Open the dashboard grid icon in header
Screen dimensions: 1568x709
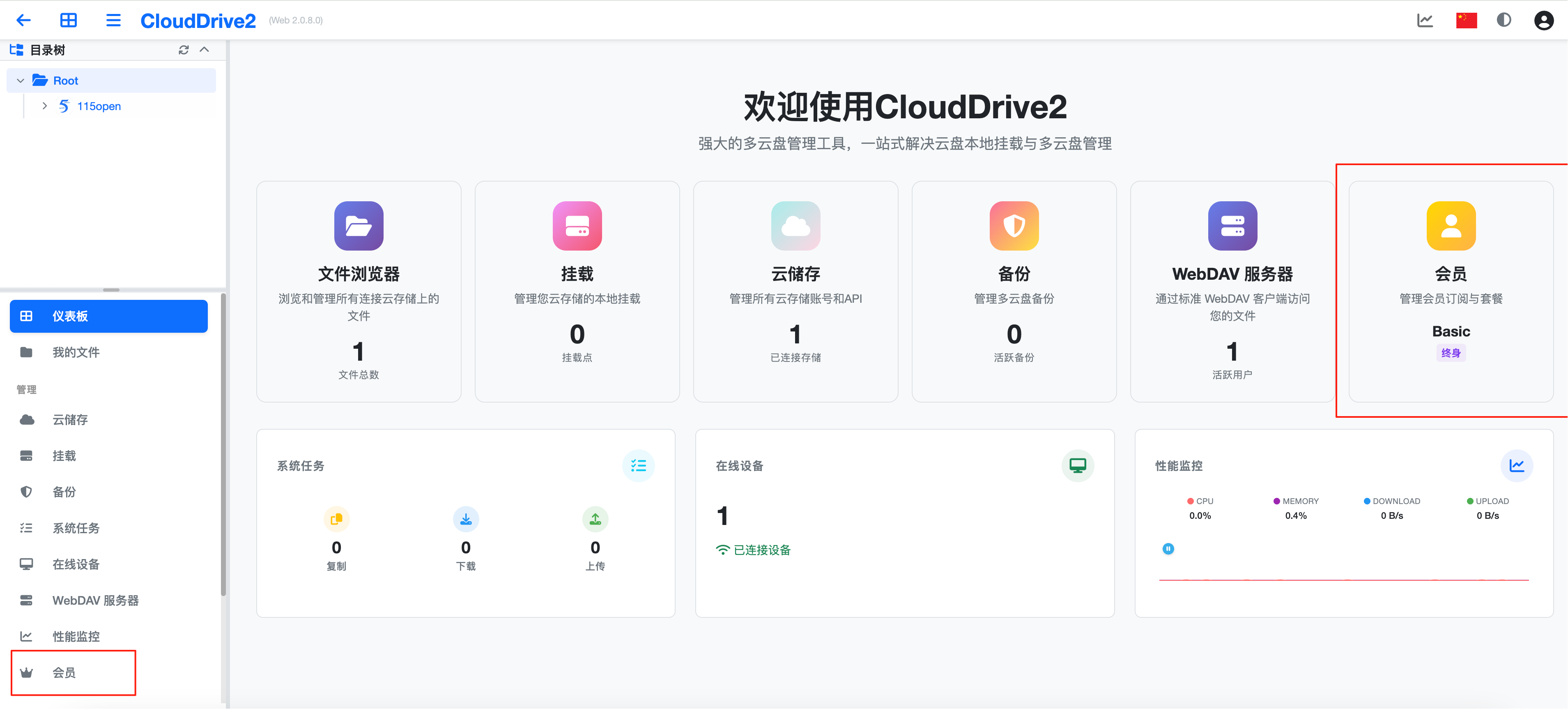[x=68, y=20]
